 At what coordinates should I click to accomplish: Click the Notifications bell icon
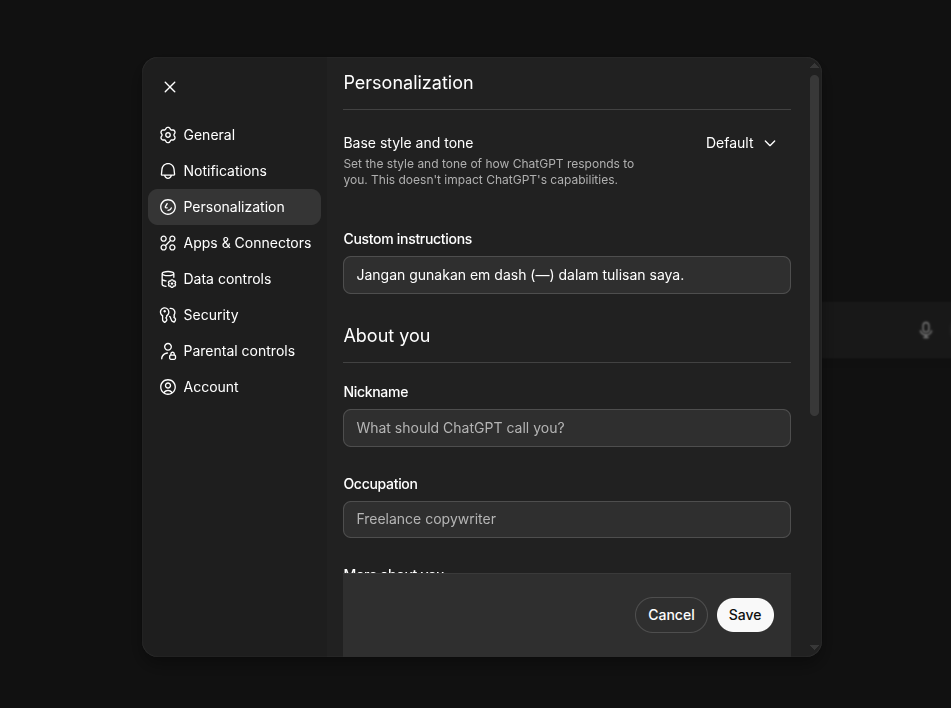point(168,171)
